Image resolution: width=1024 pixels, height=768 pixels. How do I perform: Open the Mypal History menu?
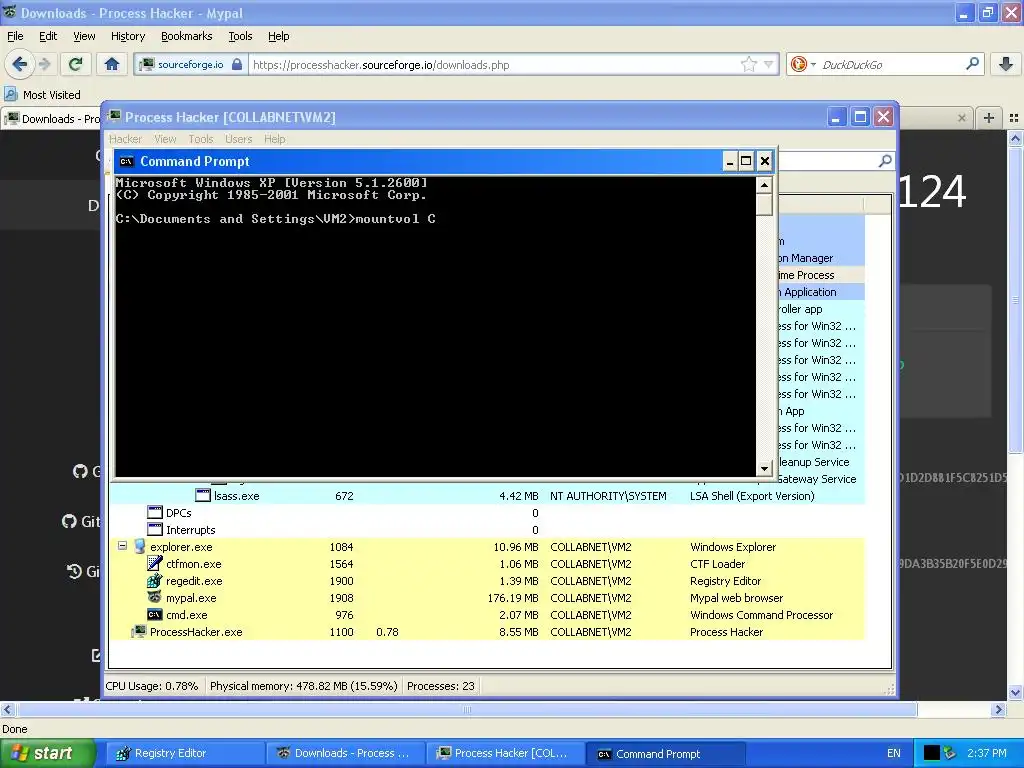pyautogui.click(x=127, y=36)
